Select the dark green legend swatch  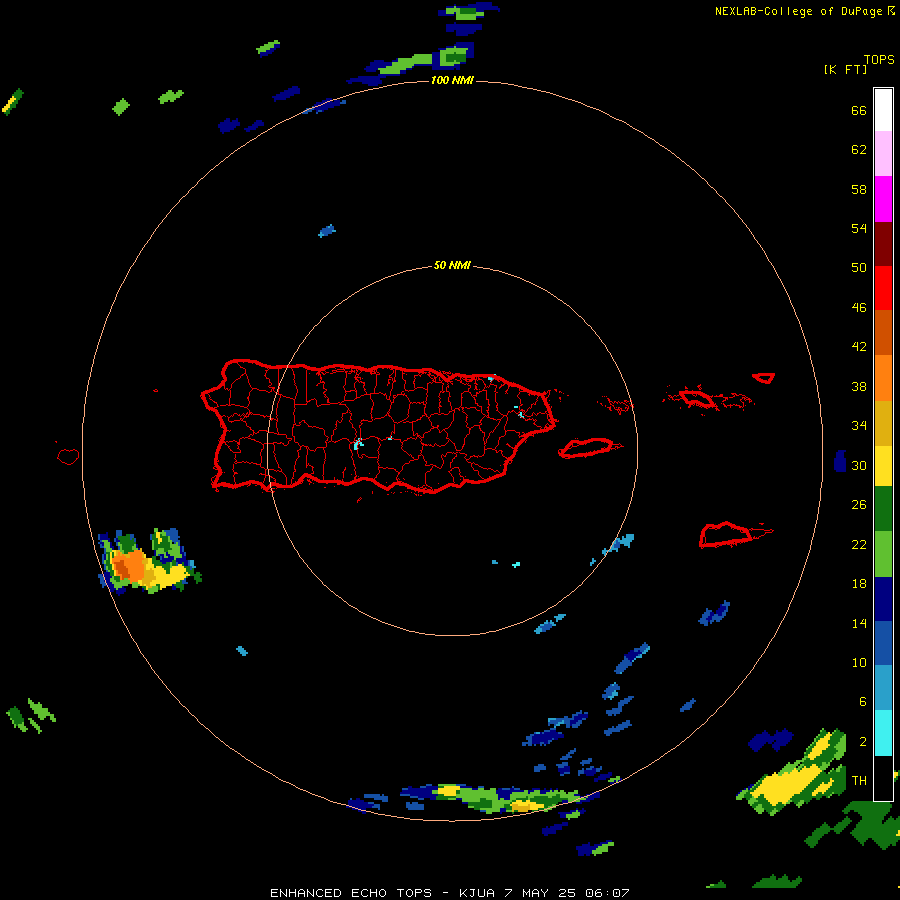coord(883,509)
